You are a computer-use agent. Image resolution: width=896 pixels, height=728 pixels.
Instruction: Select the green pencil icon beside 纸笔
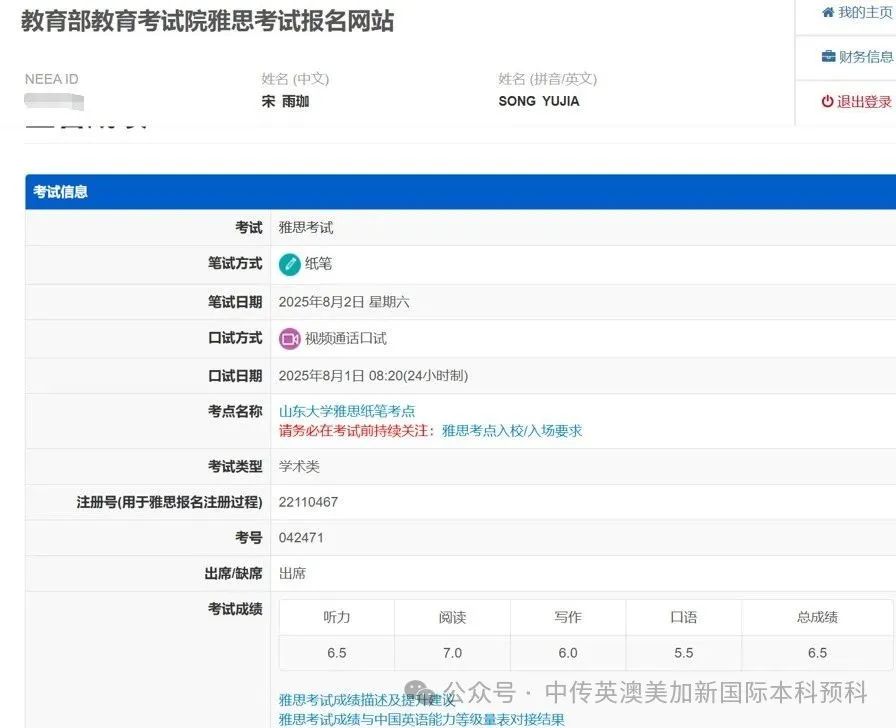click(x=291, y=263)
